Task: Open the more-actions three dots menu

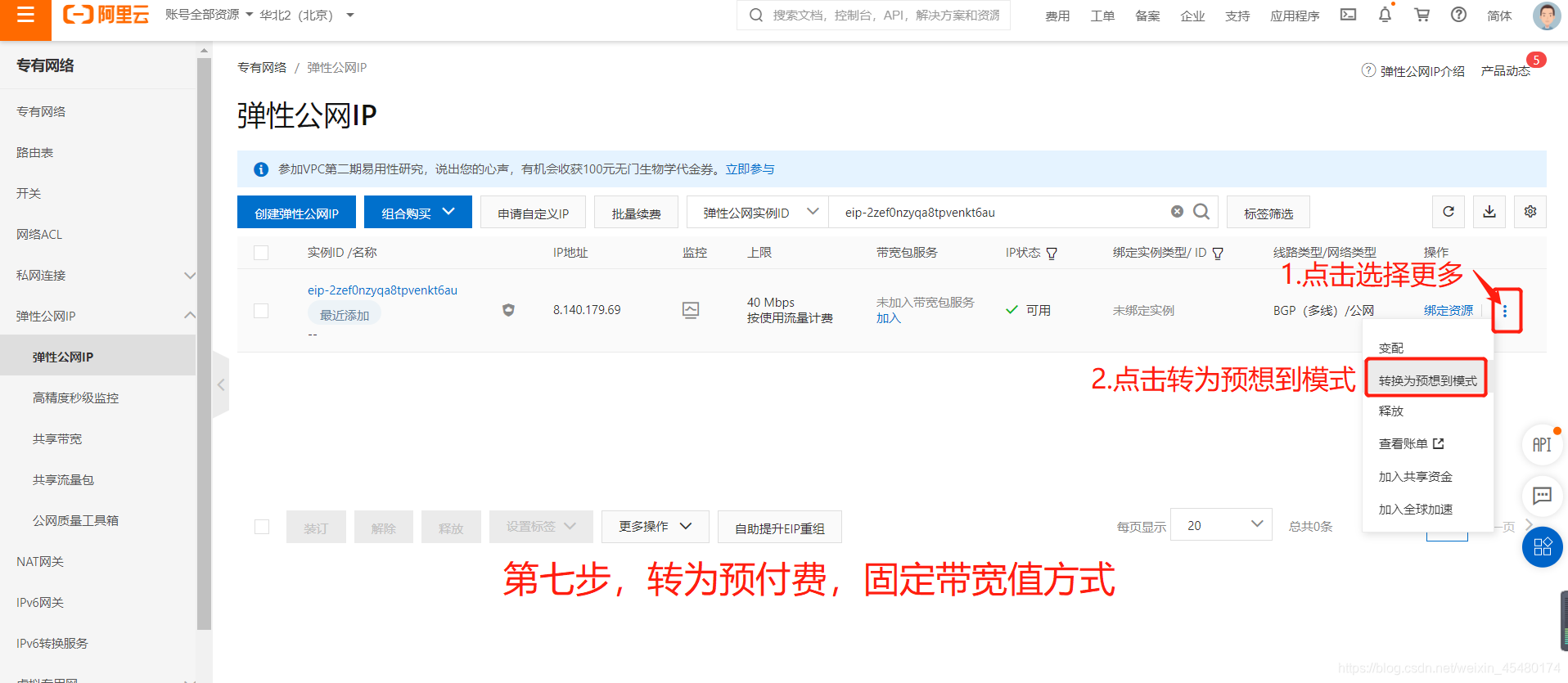Action: tap(1505, 311)
